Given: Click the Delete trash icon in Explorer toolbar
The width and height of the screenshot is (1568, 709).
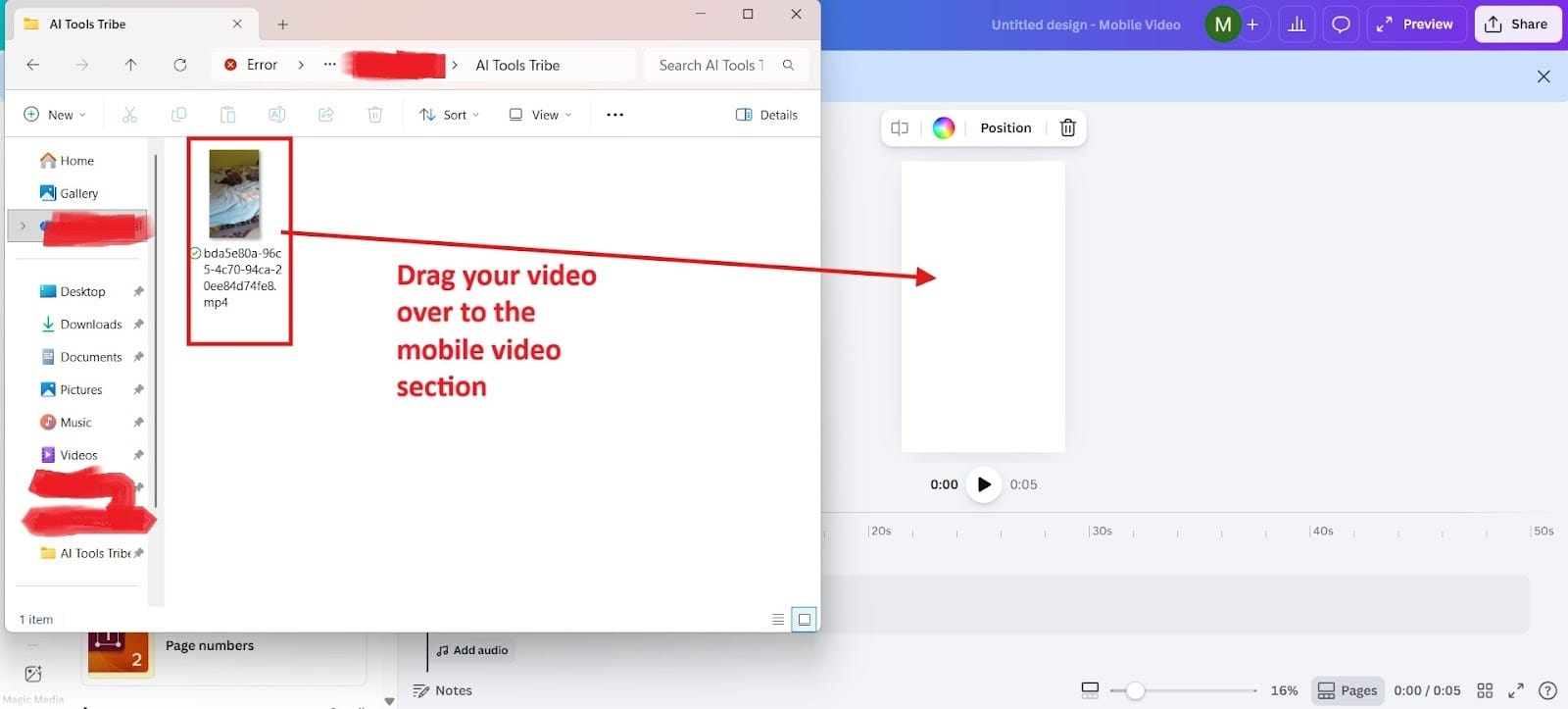Looking at the screenshot, I should click(374, 115).
